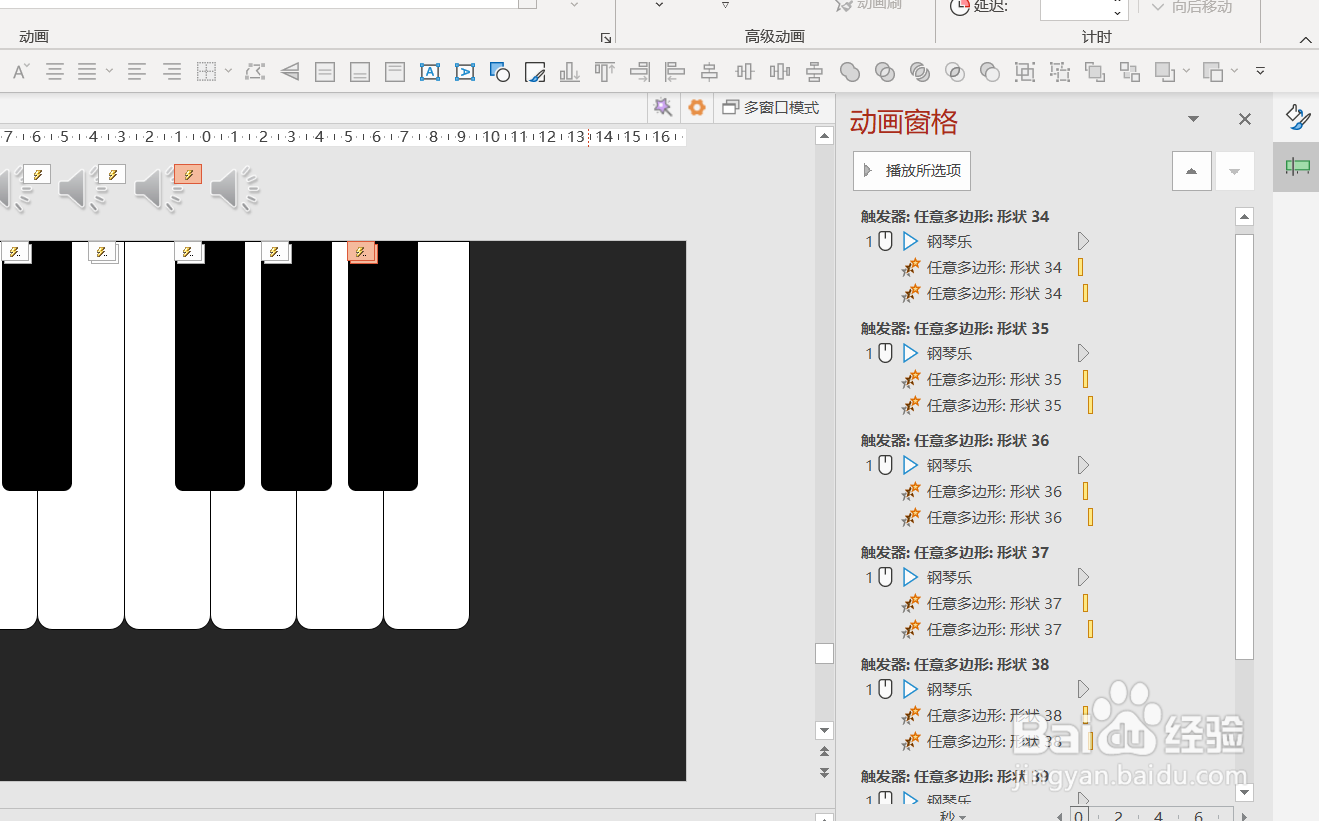This screenshot has width=1319, height=821.
Task: Click the merge shapes subtract icon
Action: (x=990, y=72)
